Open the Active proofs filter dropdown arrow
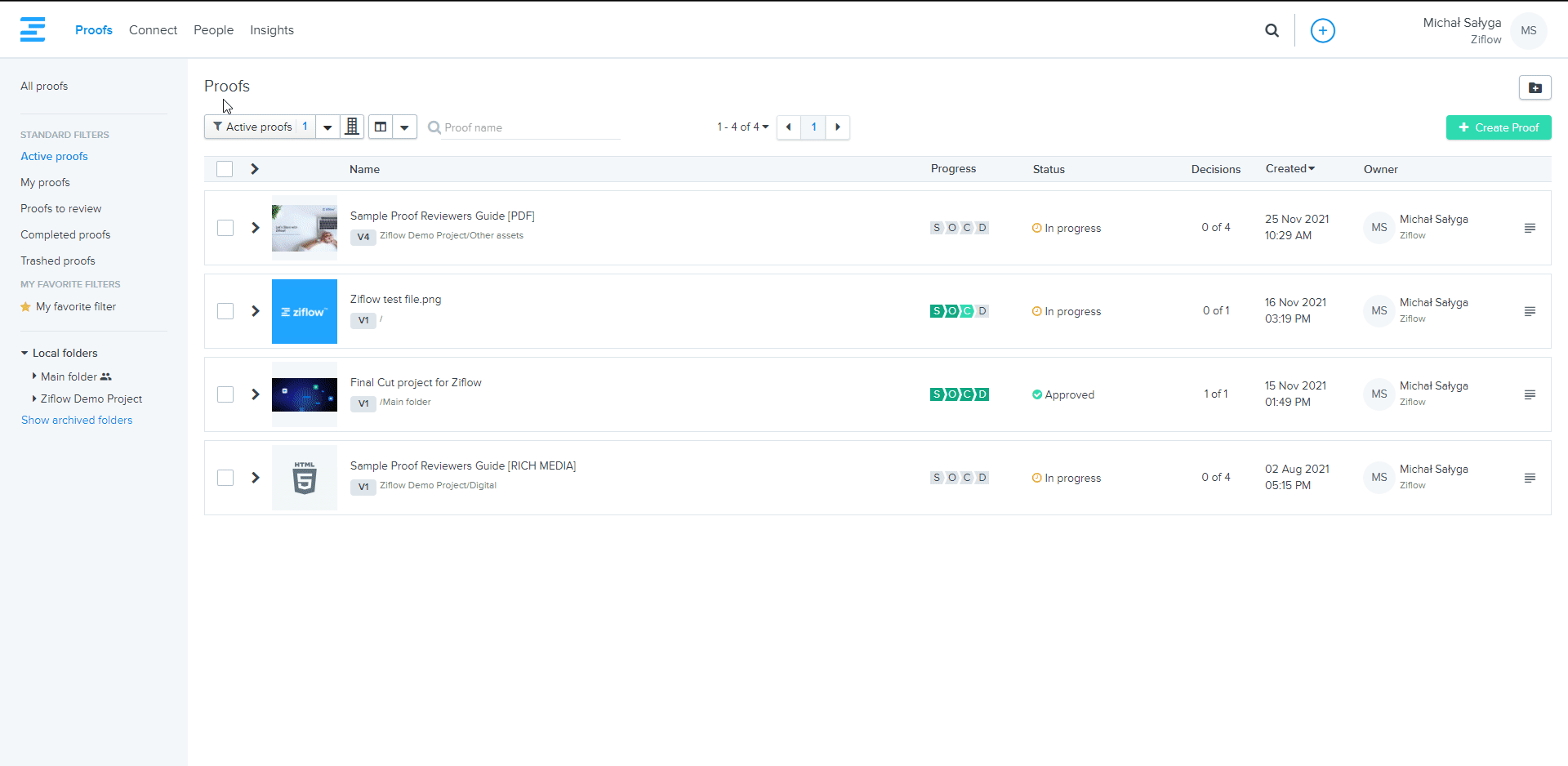 click(x=327, y=127)
